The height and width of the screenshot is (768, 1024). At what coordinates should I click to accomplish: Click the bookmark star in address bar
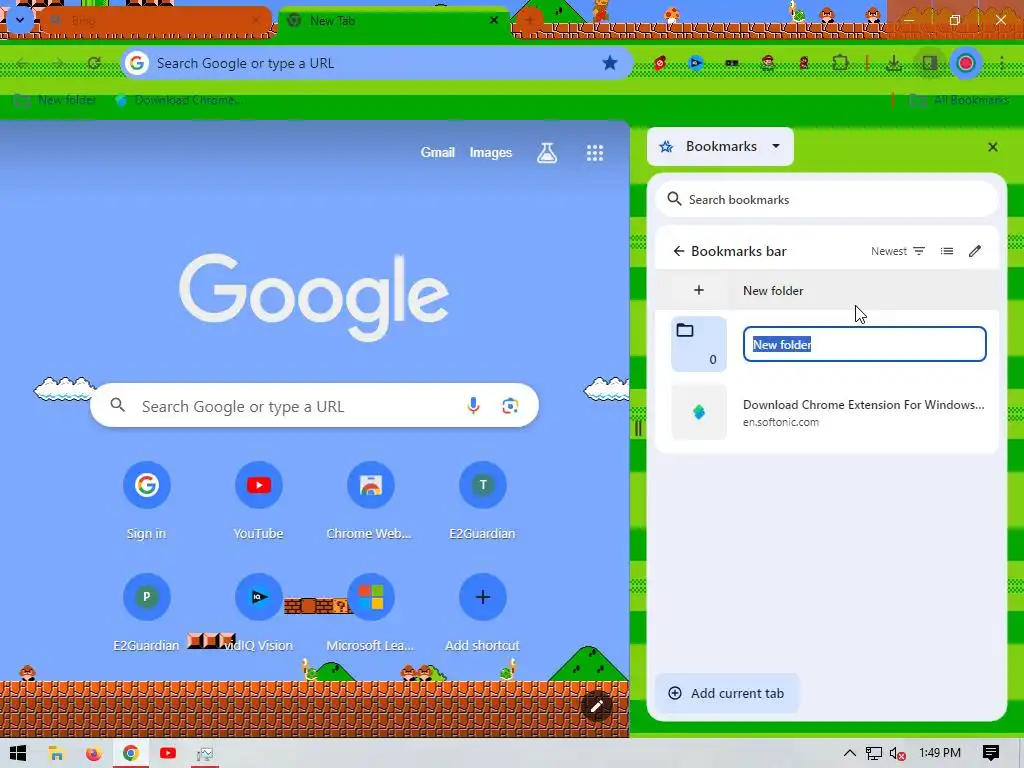(x=609, y=63)
